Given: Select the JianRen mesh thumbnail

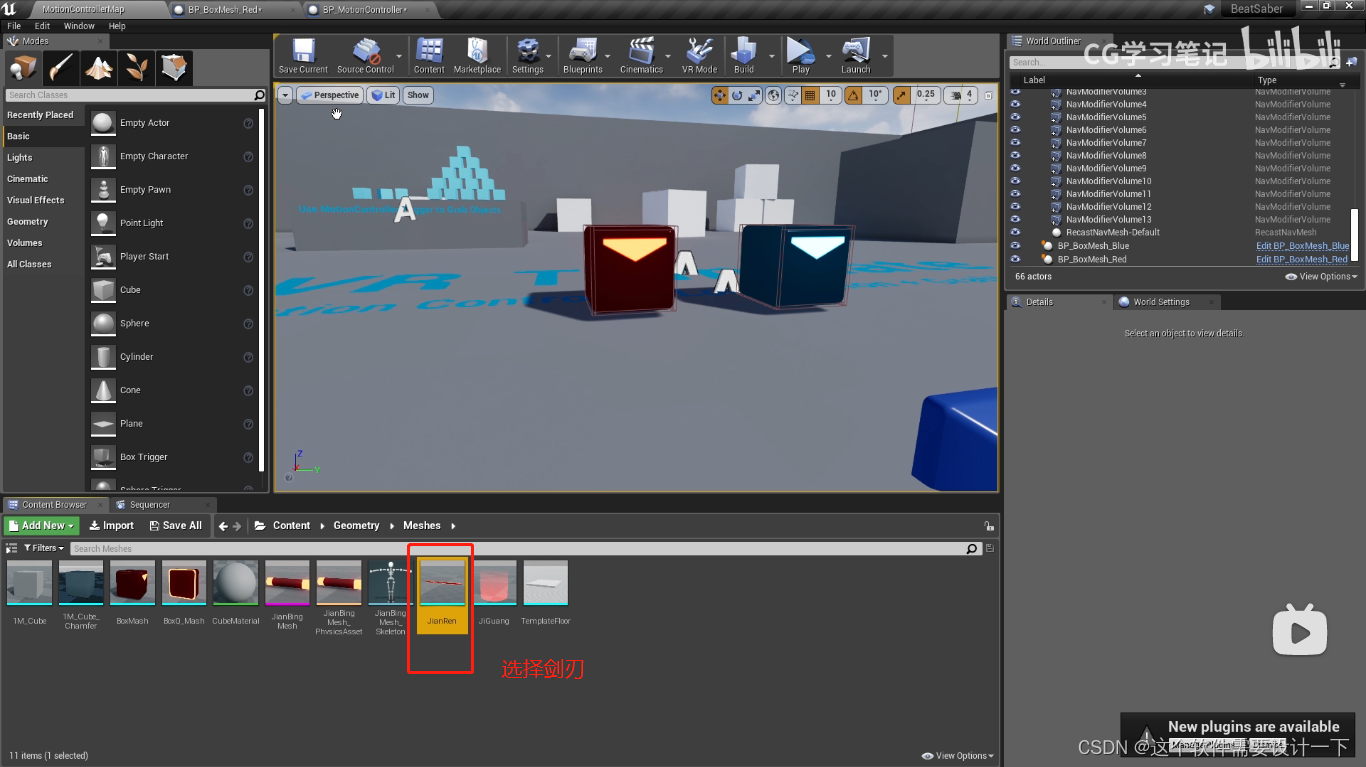Looking at the screenshot, I should [442, 582].
